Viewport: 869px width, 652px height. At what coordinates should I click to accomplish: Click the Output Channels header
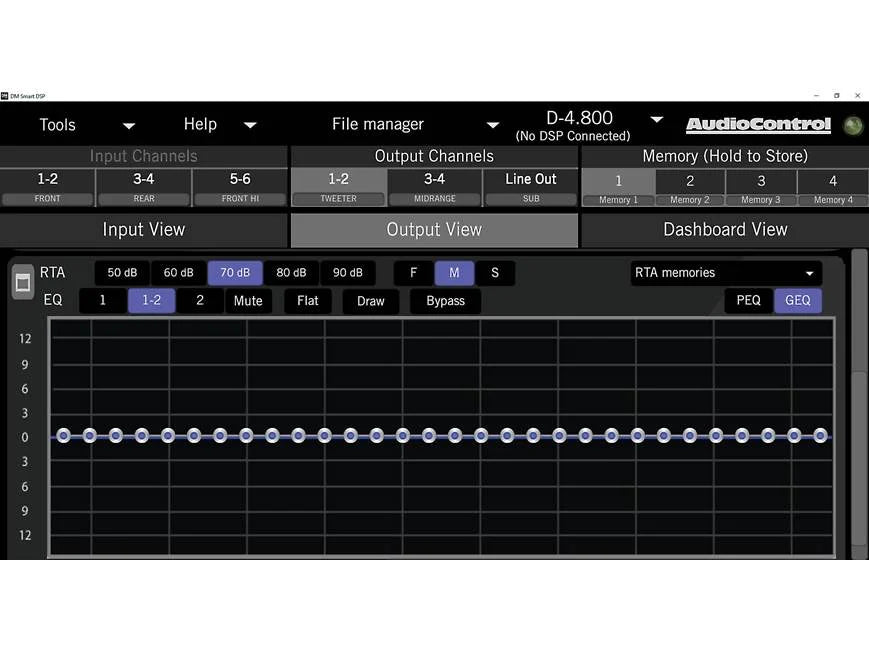[x=434, y=156]
